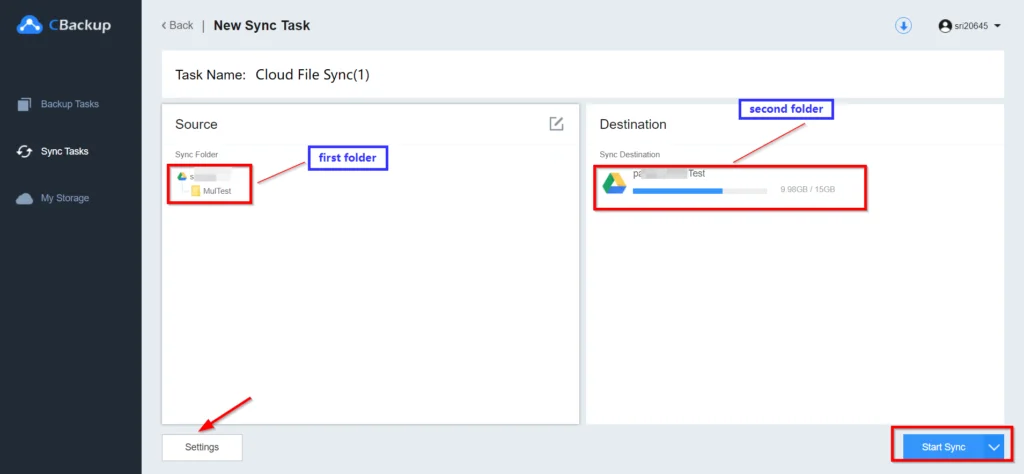Screen dimensions: 1024x474
Task: Go back using the Back link
Action: (x=177, y=25)
